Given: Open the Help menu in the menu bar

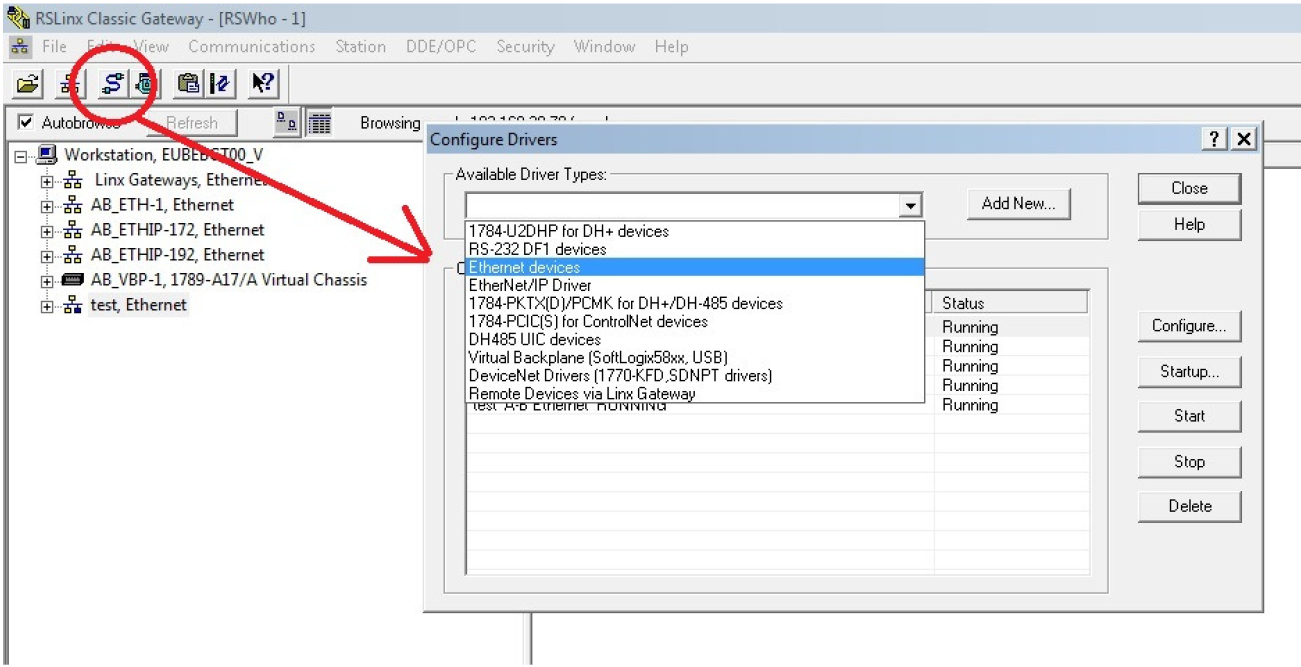Looking at the screenshot, I should coord(671,46).
